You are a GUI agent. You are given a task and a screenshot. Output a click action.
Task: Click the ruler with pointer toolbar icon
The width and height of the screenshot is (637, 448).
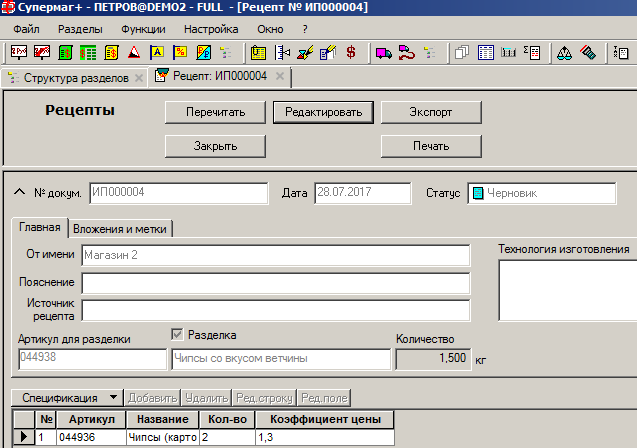282,52
